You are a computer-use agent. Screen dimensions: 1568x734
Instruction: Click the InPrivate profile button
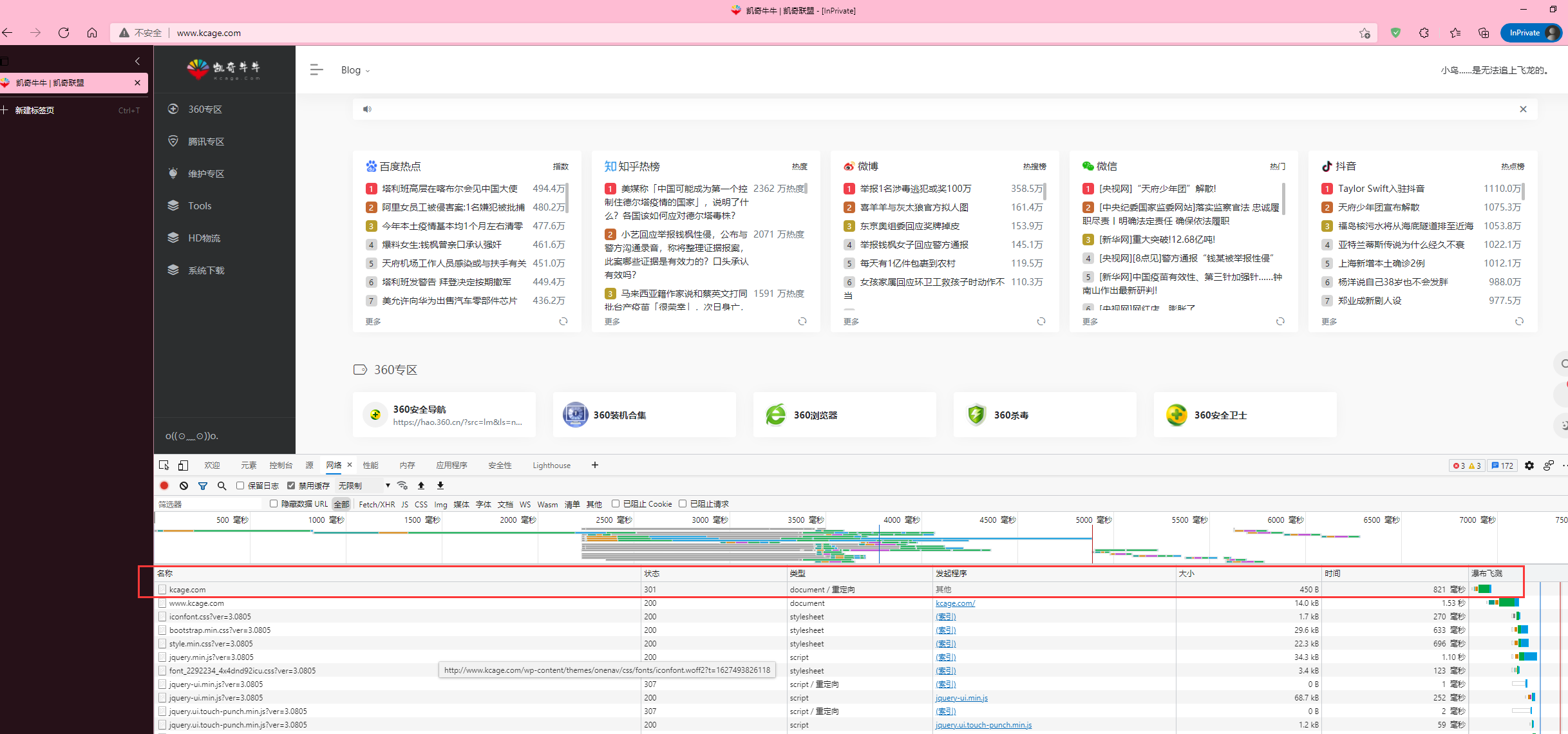[1531, 33]
